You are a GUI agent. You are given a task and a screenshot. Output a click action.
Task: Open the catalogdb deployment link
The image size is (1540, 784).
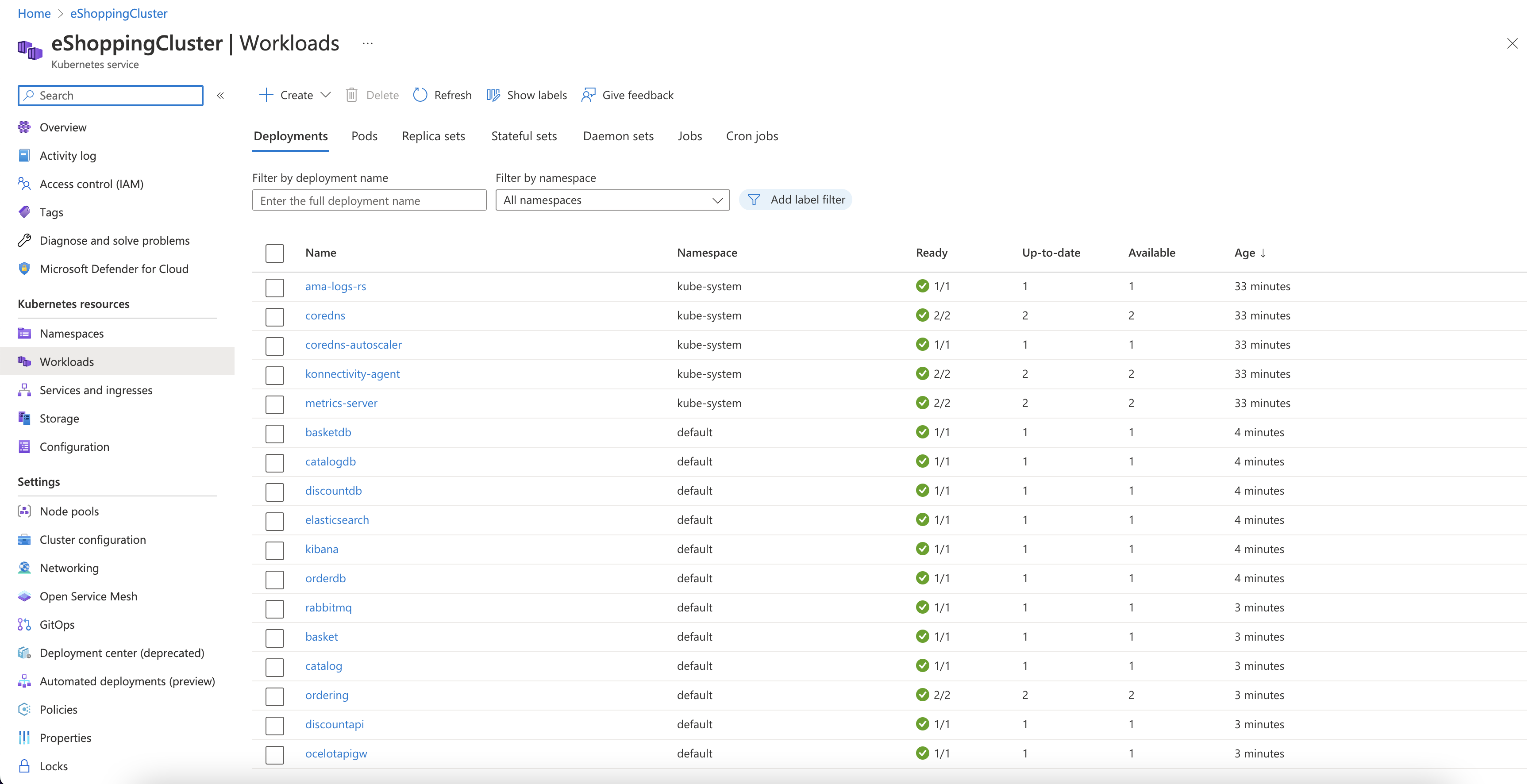(331, 461)
